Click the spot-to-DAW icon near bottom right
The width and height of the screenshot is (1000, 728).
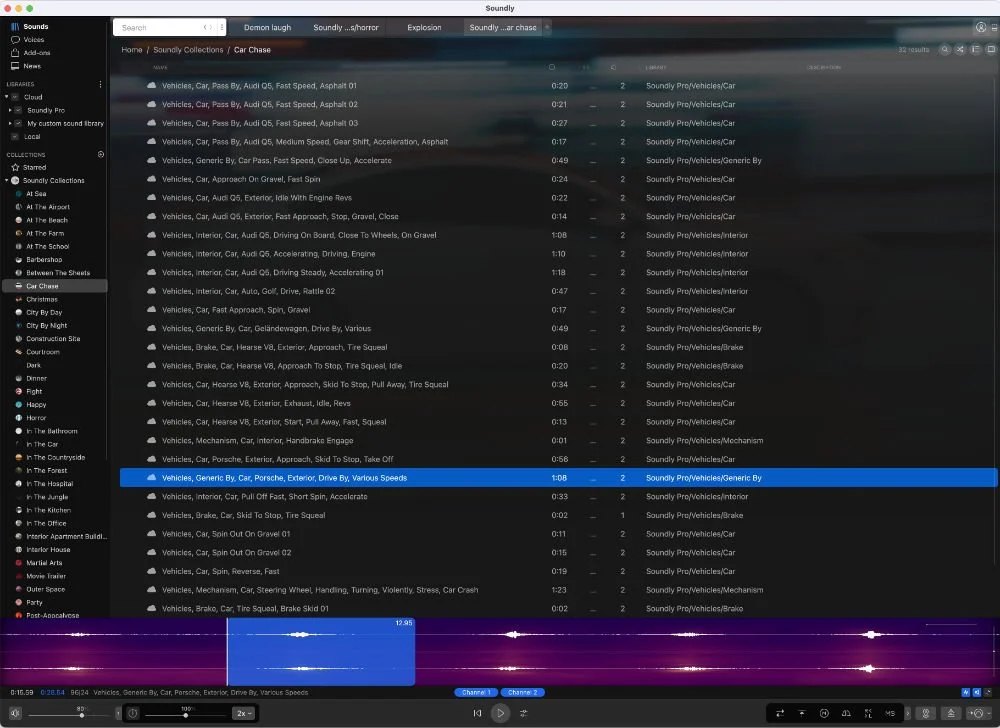pos(926,713)
